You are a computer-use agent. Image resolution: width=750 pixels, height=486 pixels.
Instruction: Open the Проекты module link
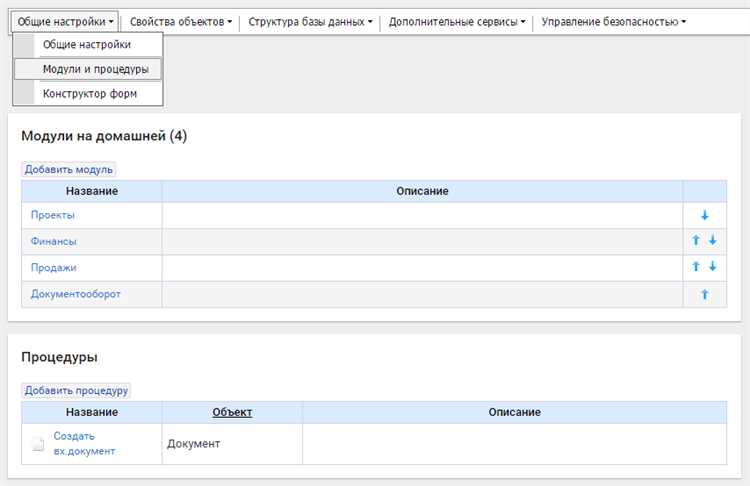(53, 215)
